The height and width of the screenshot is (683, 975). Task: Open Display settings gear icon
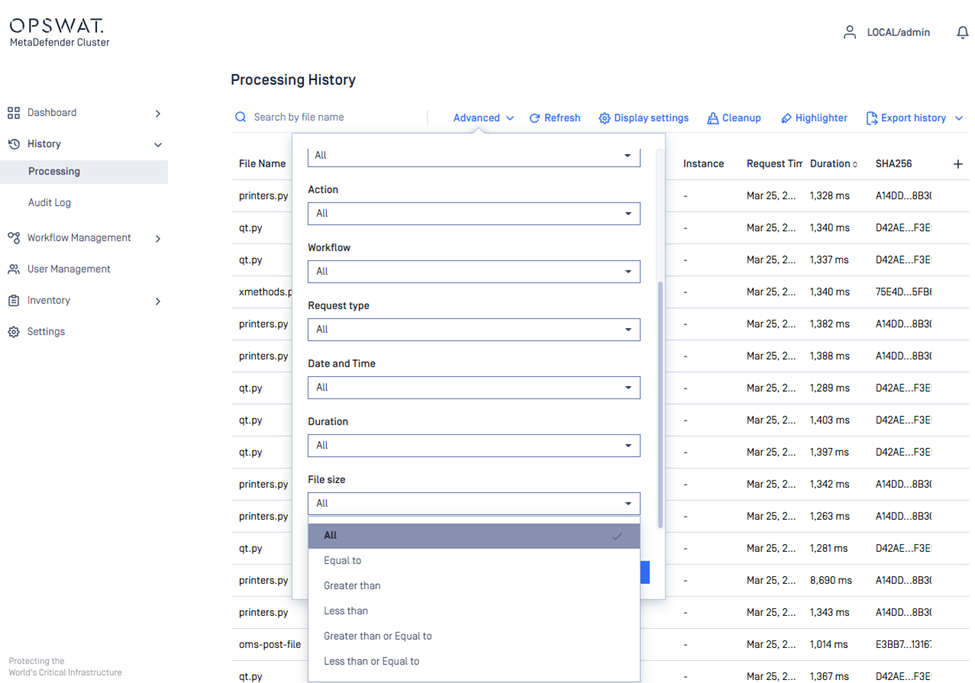[x=604, y=118]
